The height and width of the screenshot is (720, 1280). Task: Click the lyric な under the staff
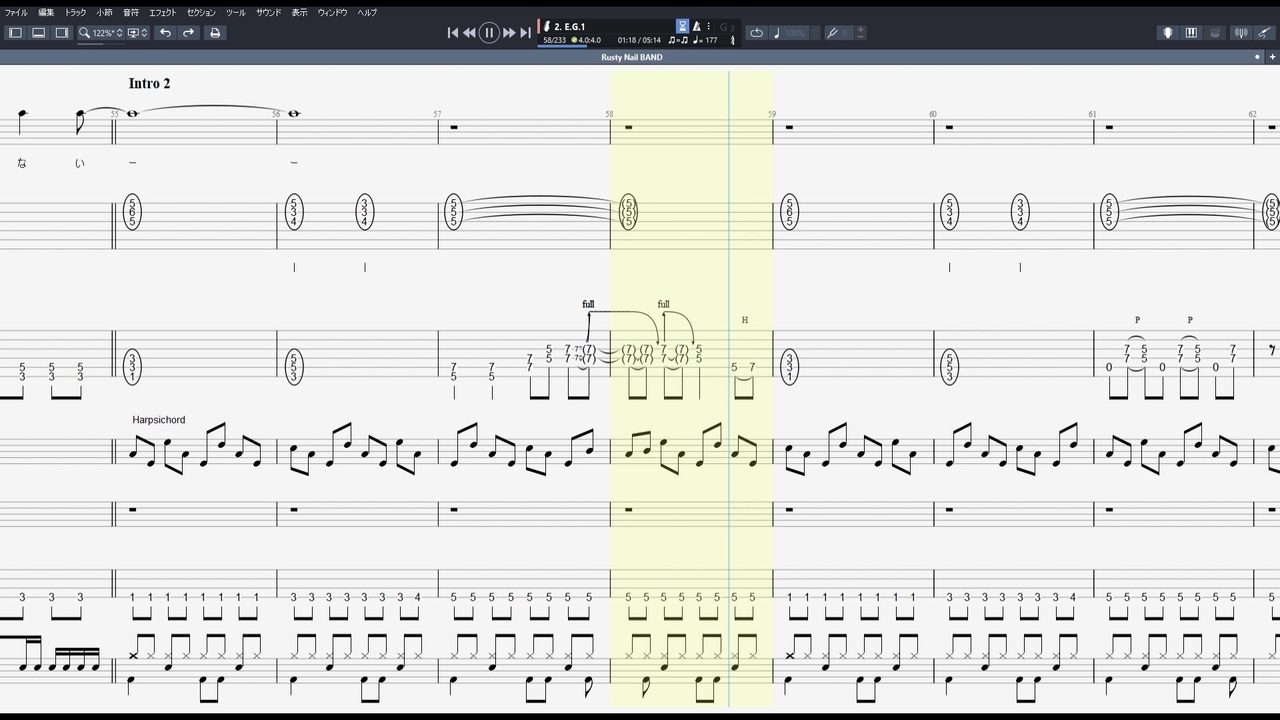pyautogui.click(x=22, y=163)
